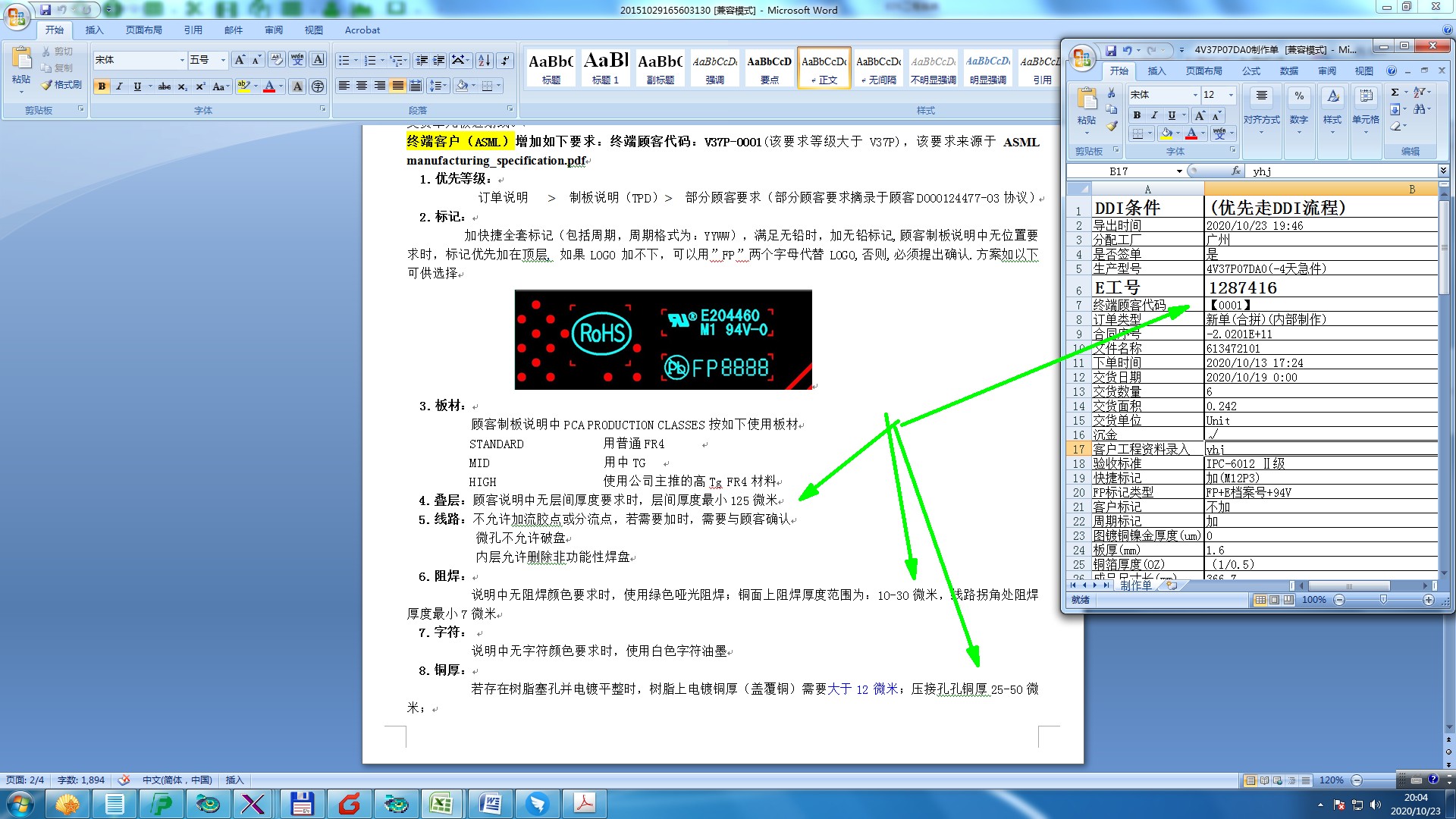Click Word's Format Painter (格式刷) button
This screenshot has width=1456, height=819.
click(x=61, y=85)
